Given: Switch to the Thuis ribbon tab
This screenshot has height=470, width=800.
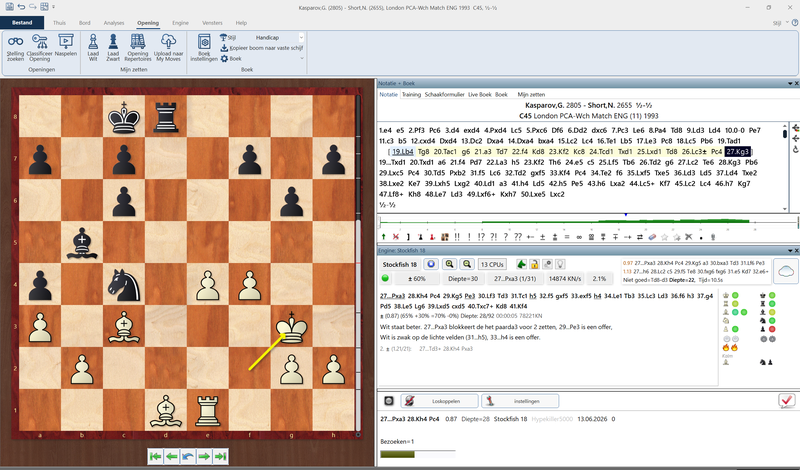Looking at the screenshot, I should 59,23.
